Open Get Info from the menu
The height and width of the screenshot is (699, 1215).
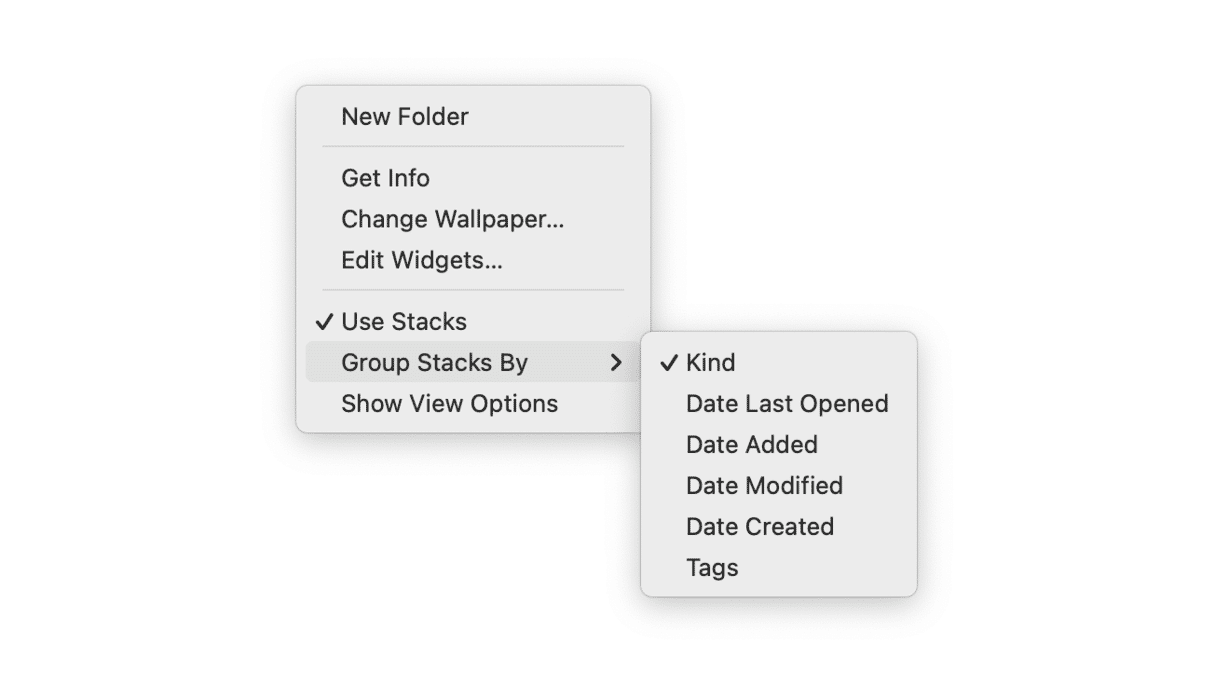(x=385, y=178)
